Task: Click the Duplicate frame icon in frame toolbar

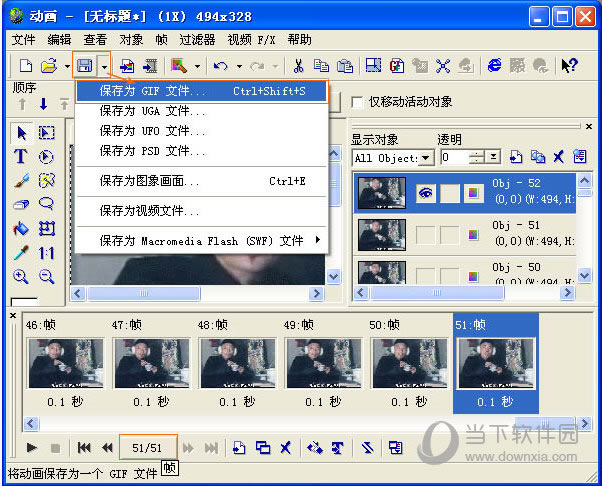Action: (263, 448)
